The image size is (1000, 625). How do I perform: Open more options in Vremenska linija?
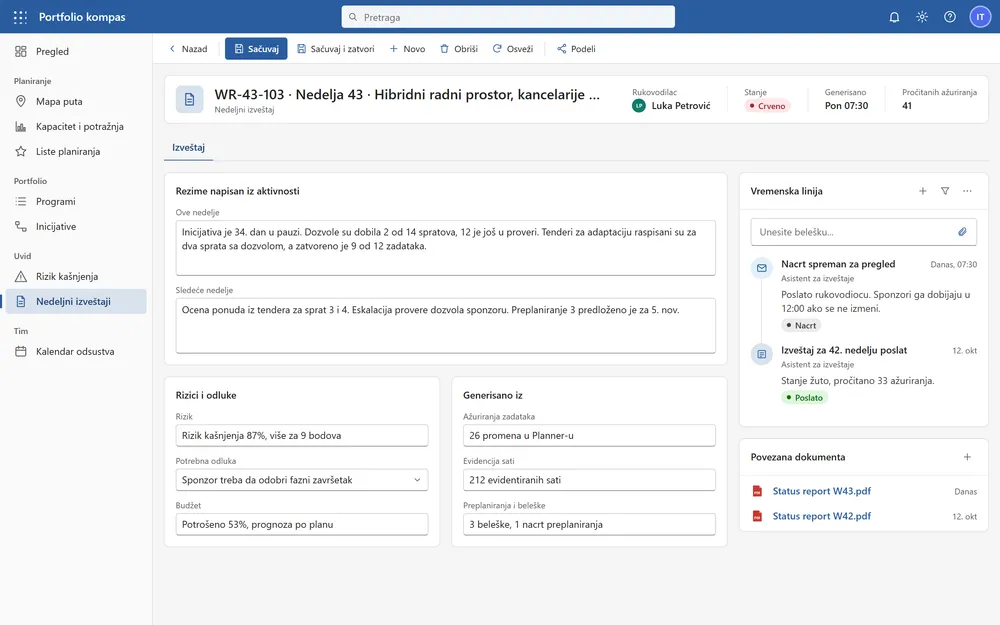click(x=967, y=191)
